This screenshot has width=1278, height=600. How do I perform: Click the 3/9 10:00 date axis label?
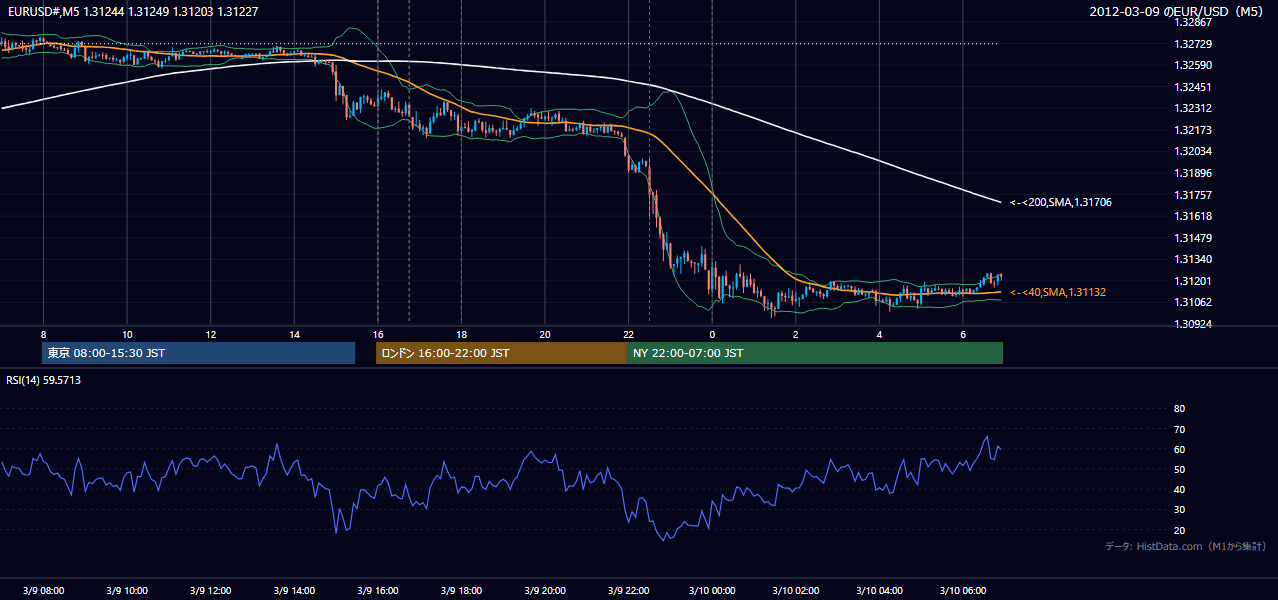click(x=127, y=591)
